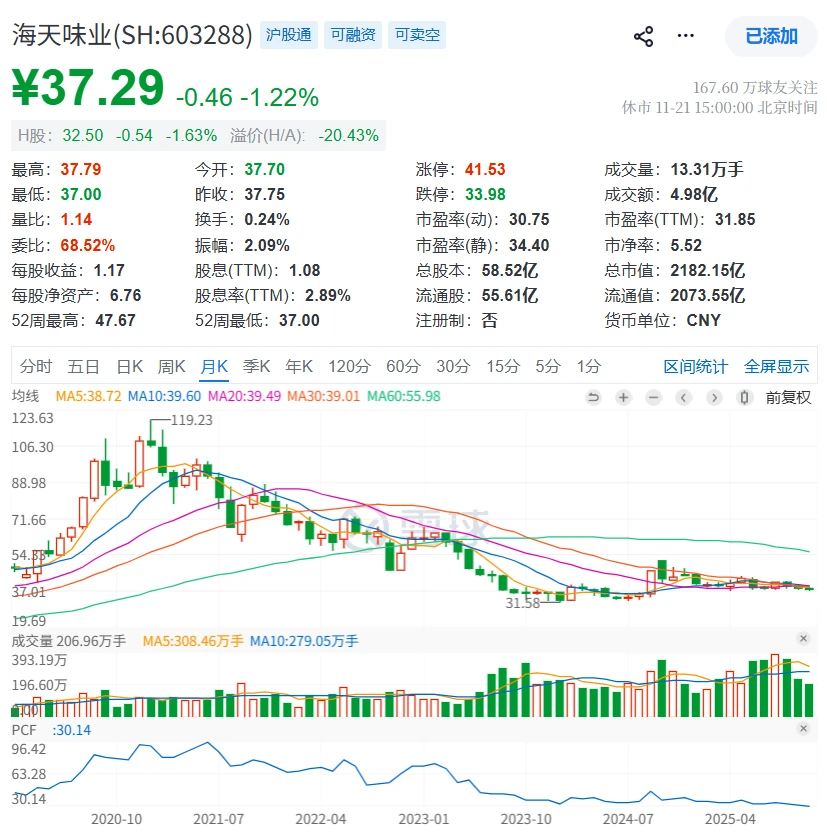Screen dimensions: 827x834
Task: Switch to the 周K chart tab
Action: 171,366
